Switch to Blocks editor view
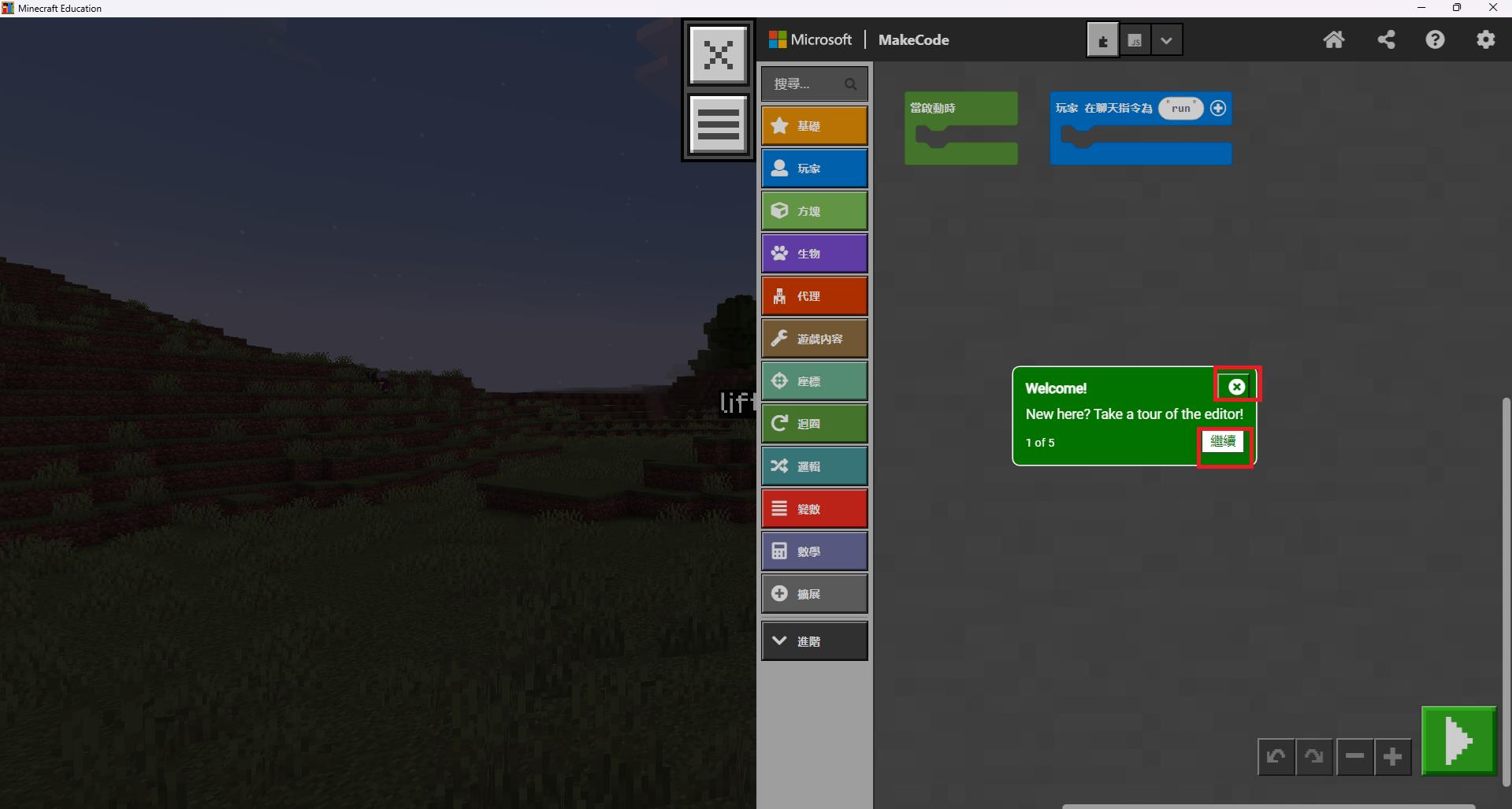This screenshot has width=1512, height=809. (x=1102, y=41)
